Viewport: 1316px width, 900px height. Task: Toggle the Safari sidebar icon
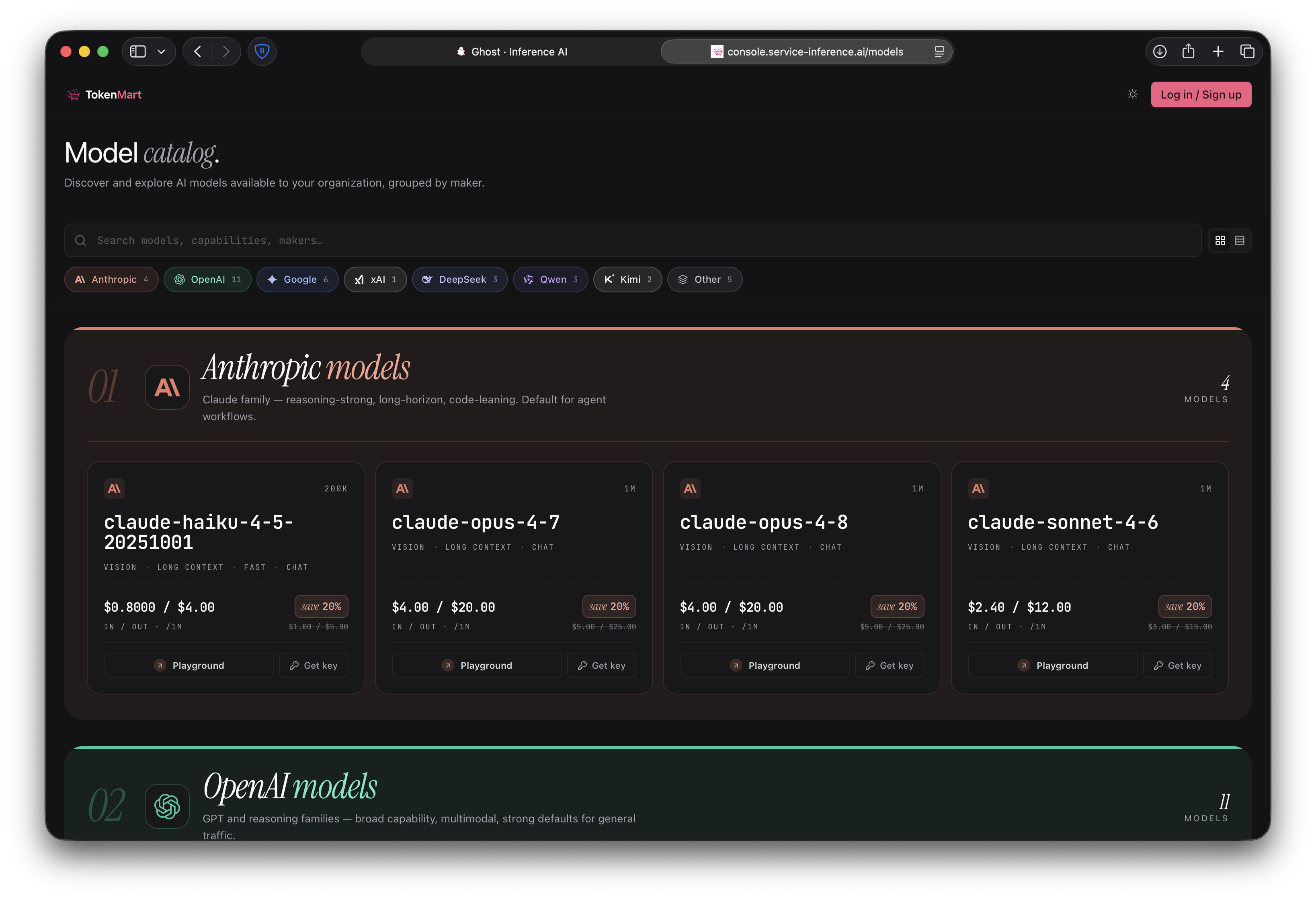tap(137, 51)
